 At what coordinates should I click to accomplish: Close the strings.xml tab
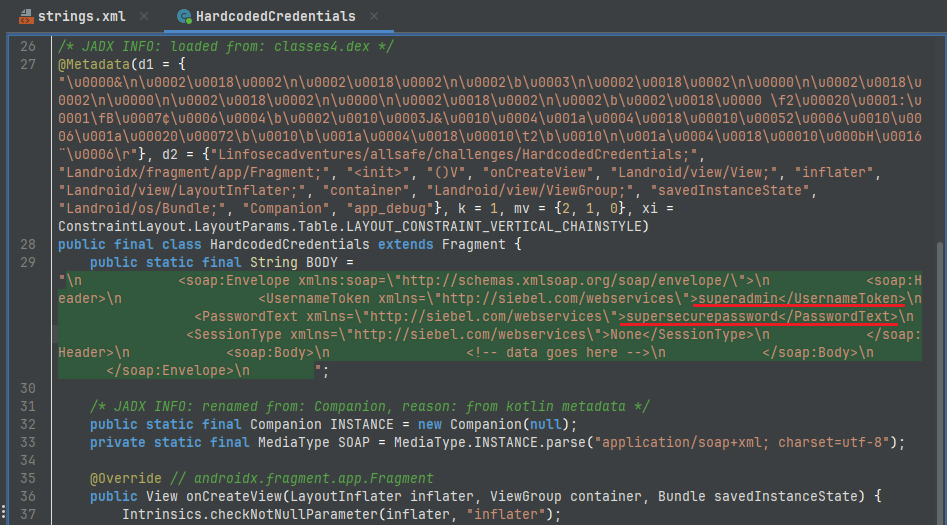point(144,16)
